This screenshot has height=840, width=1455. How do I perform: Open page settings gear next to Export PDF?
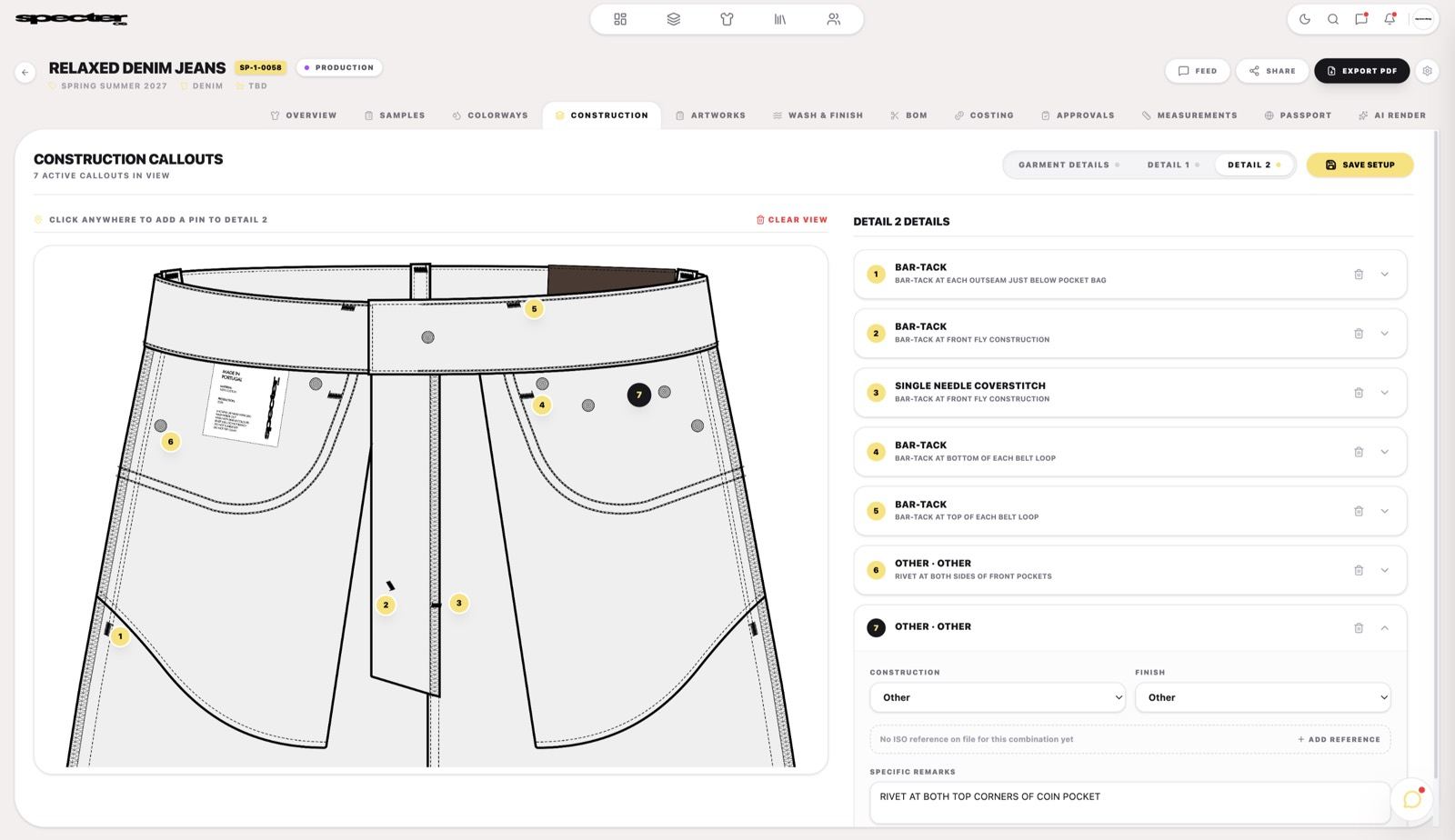tap(1428, 71)
